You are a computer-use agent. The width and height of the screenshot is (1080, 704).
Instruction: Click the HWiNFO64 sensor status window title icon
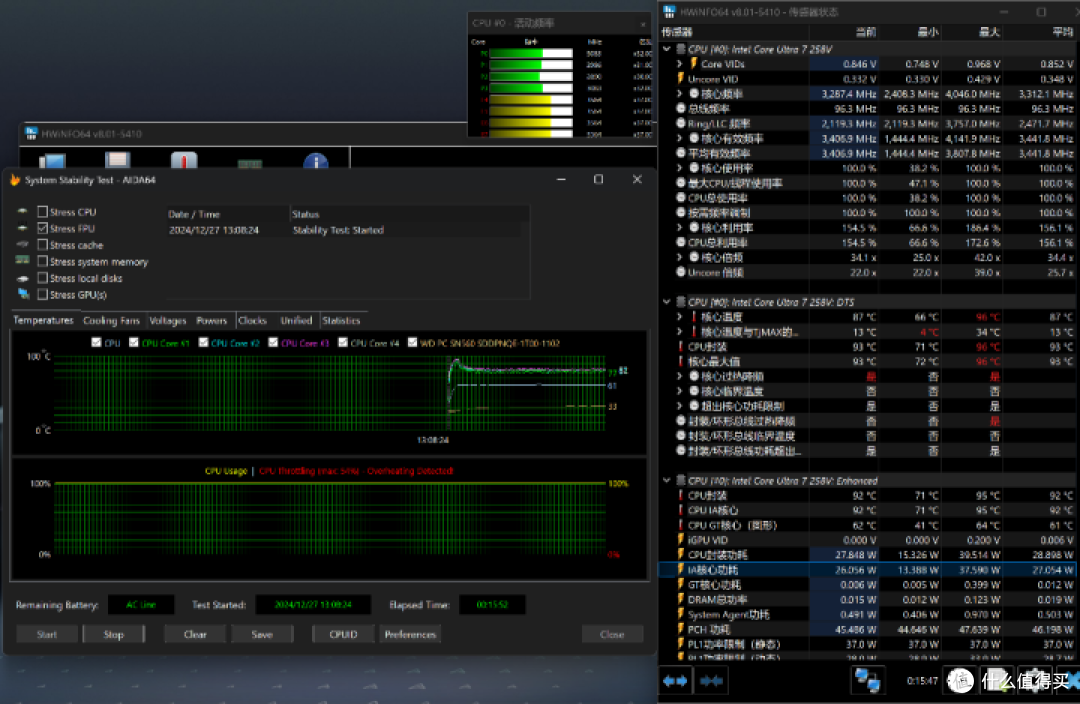[x=669, y=12]
